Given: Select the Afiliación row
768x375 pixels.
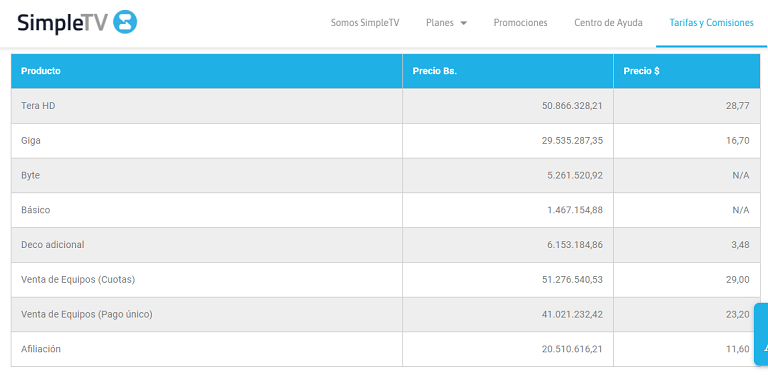Looking at the screenshot, I should [x=385, y=349].
